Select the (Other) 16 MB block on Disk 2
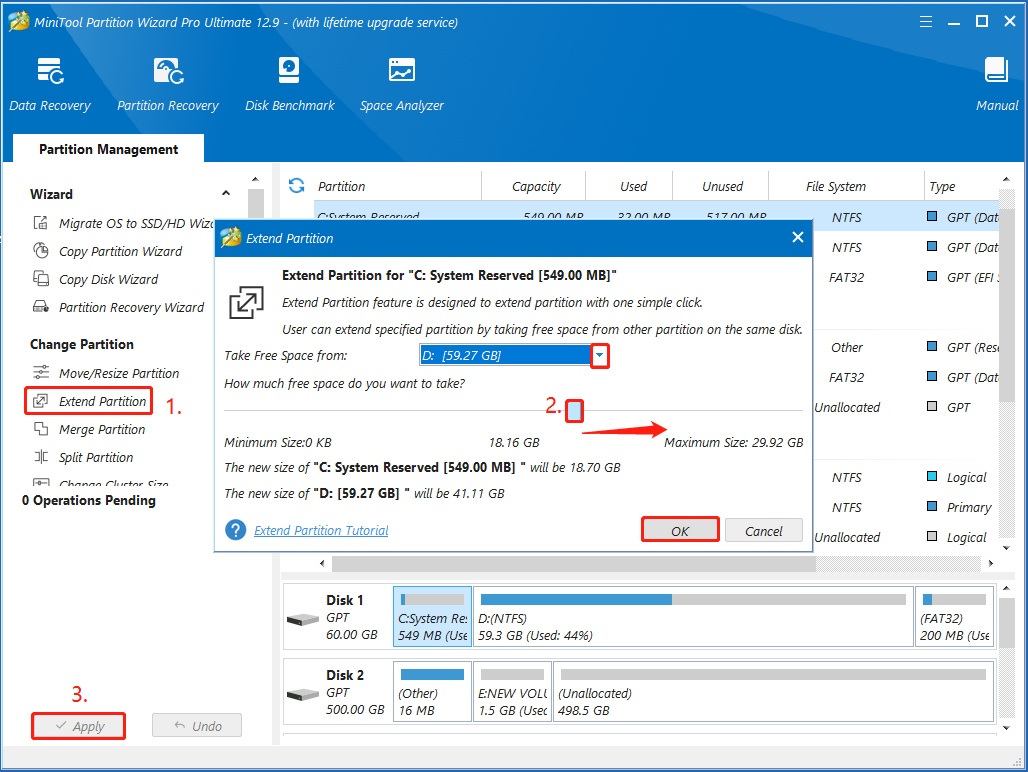 pyautogui.click(x=432, y=691)
